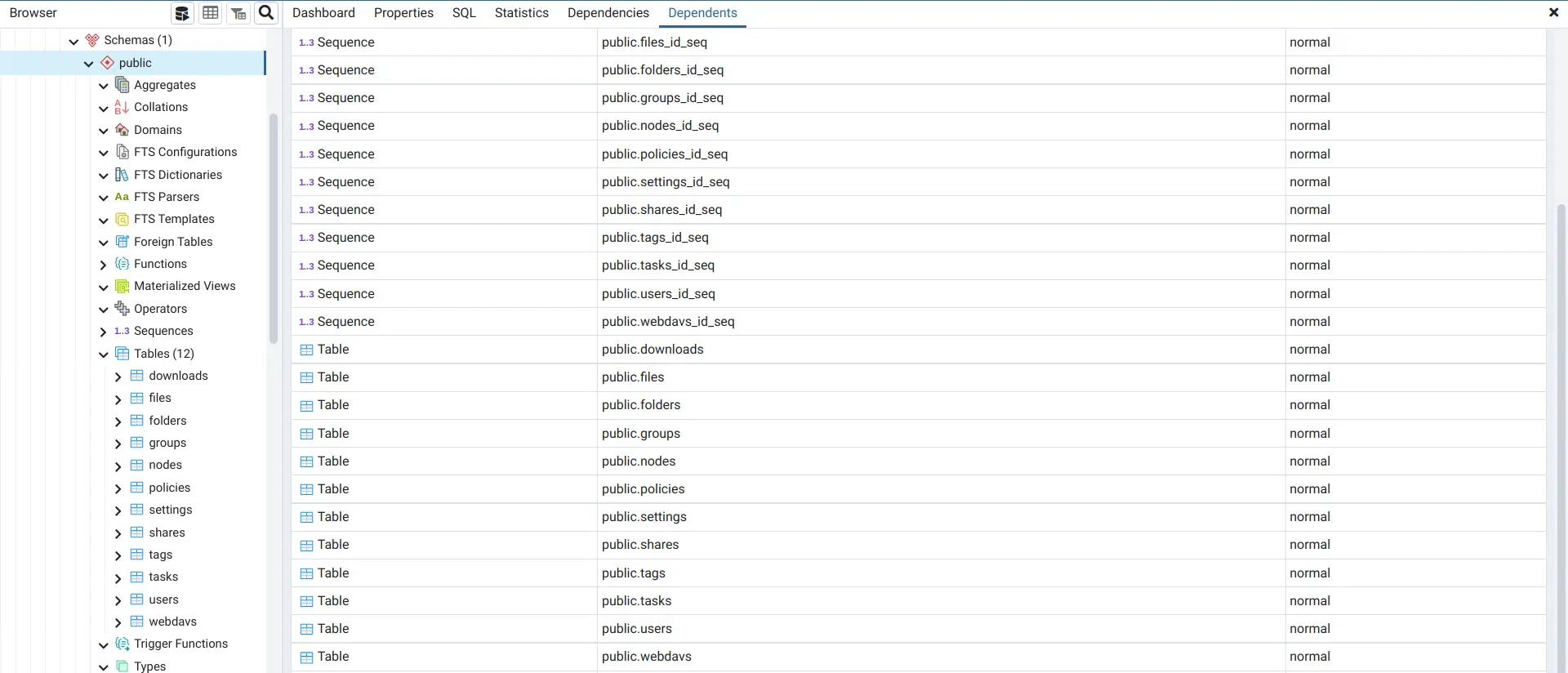Image resolution: width=1568 pixels, height=673 pixels.
Task: Click the table icon in public.files row
Action: tap(307, 377)
